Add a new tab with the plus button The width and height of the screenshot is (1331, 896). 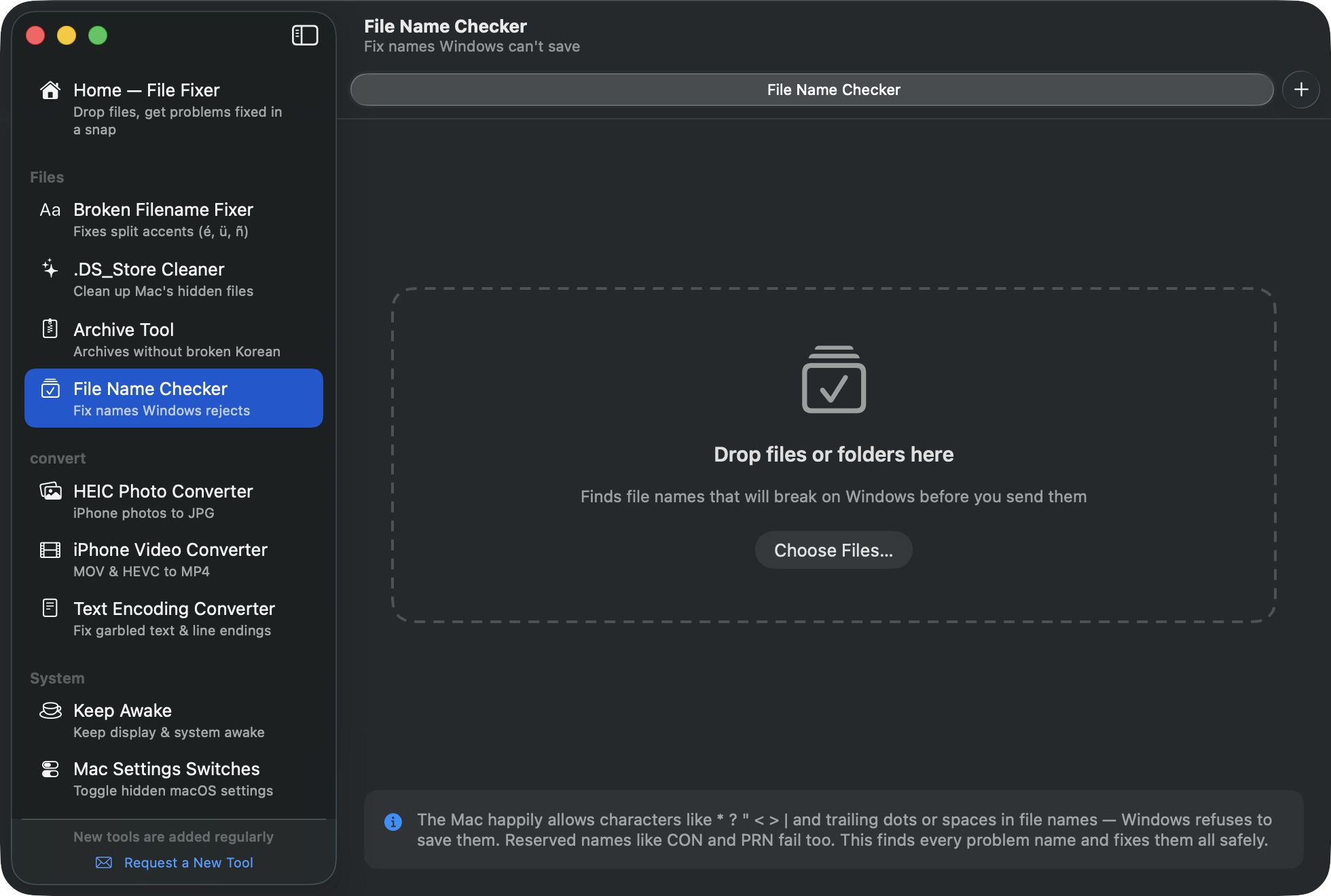click(1301, 90)
